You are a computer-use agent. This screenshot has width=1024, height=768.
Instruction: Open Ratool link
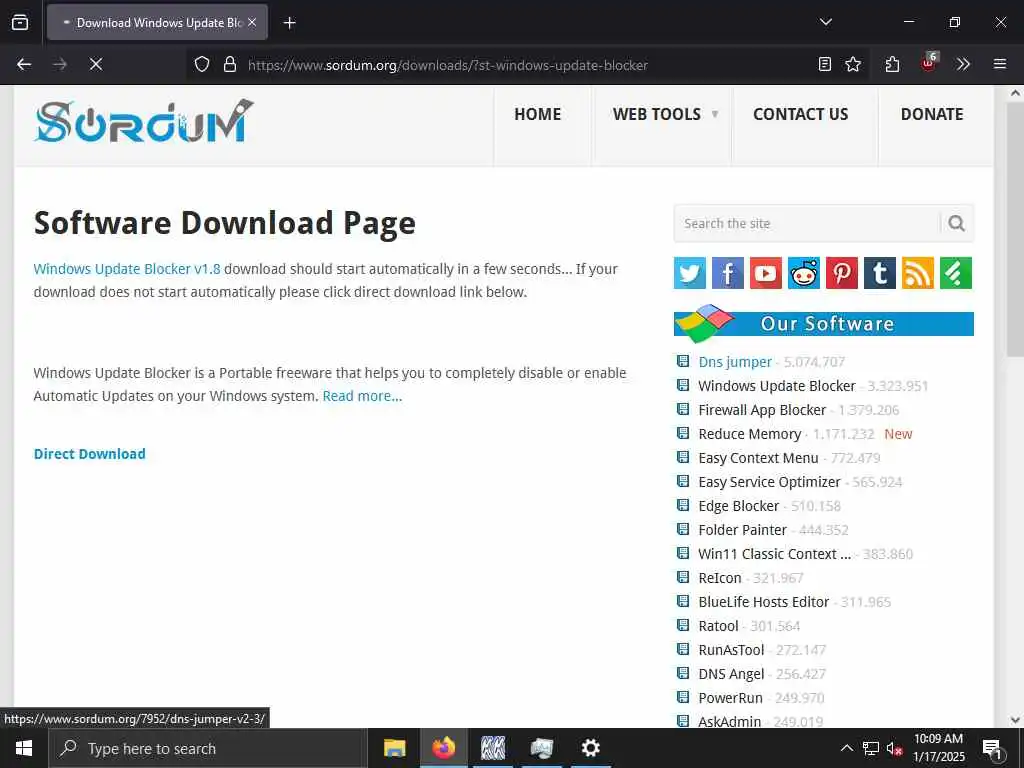pyautogui.click(x=718, y=626)
